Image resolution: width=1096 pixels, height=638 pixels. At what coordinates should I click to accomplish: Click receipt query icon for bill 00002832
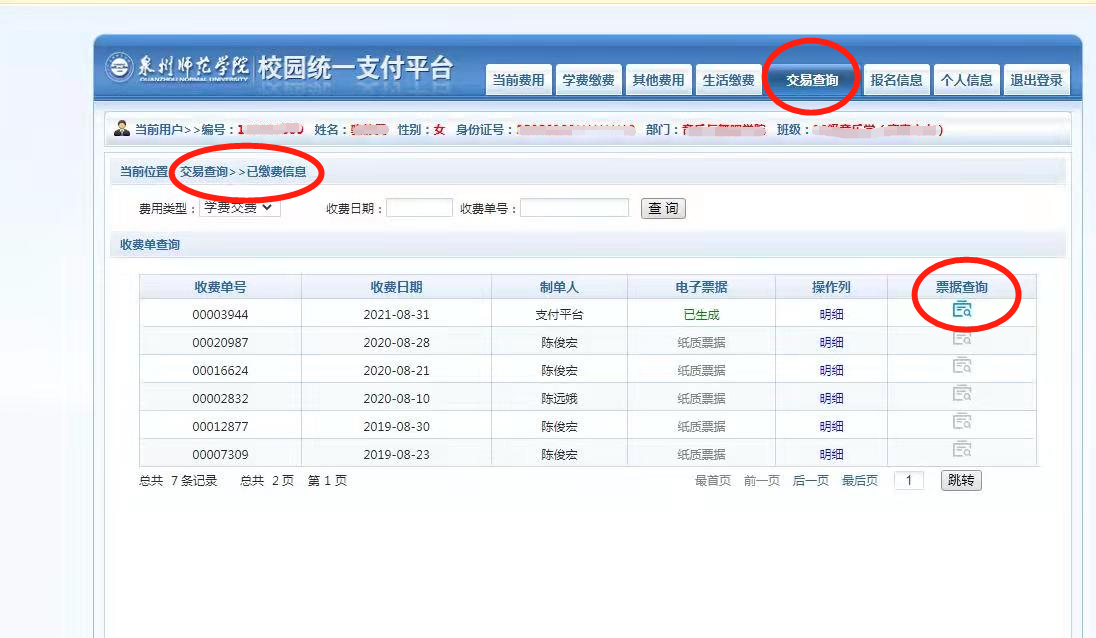(962, 393)
